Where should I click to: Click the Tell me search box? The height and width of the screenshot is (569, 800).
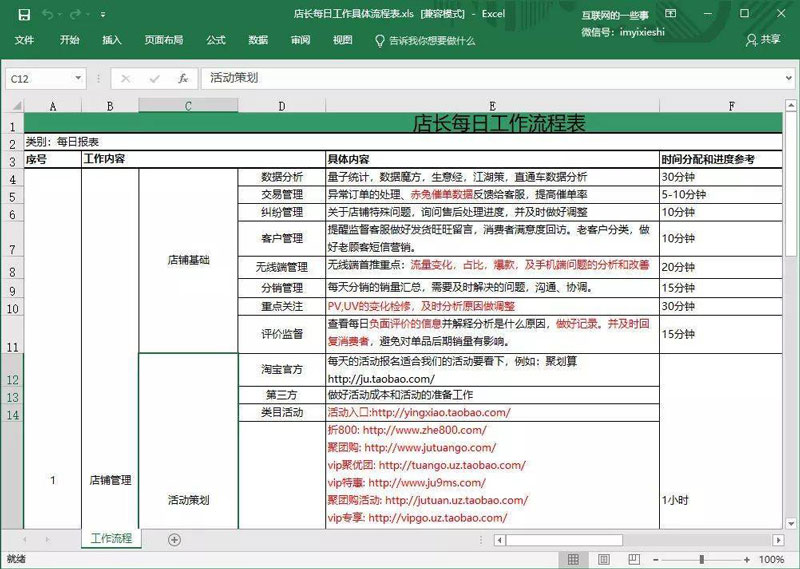coord(431,40)
